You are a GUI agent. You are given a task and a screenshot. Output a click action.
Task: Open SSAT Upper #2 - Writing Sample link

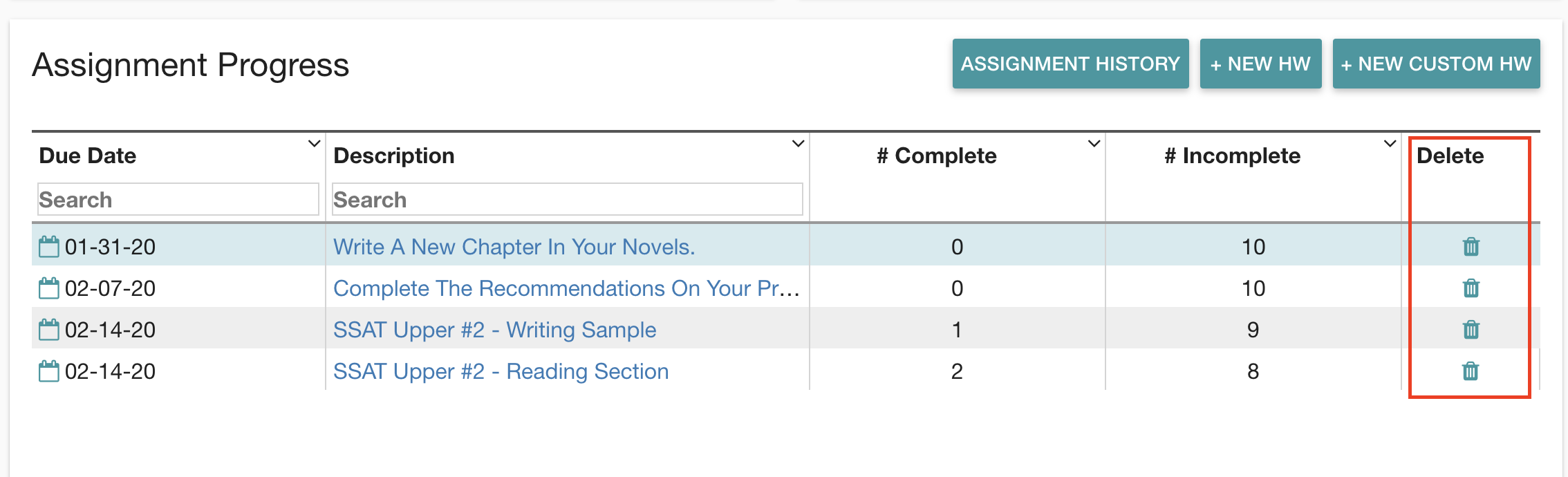click(x=494, y=330)
